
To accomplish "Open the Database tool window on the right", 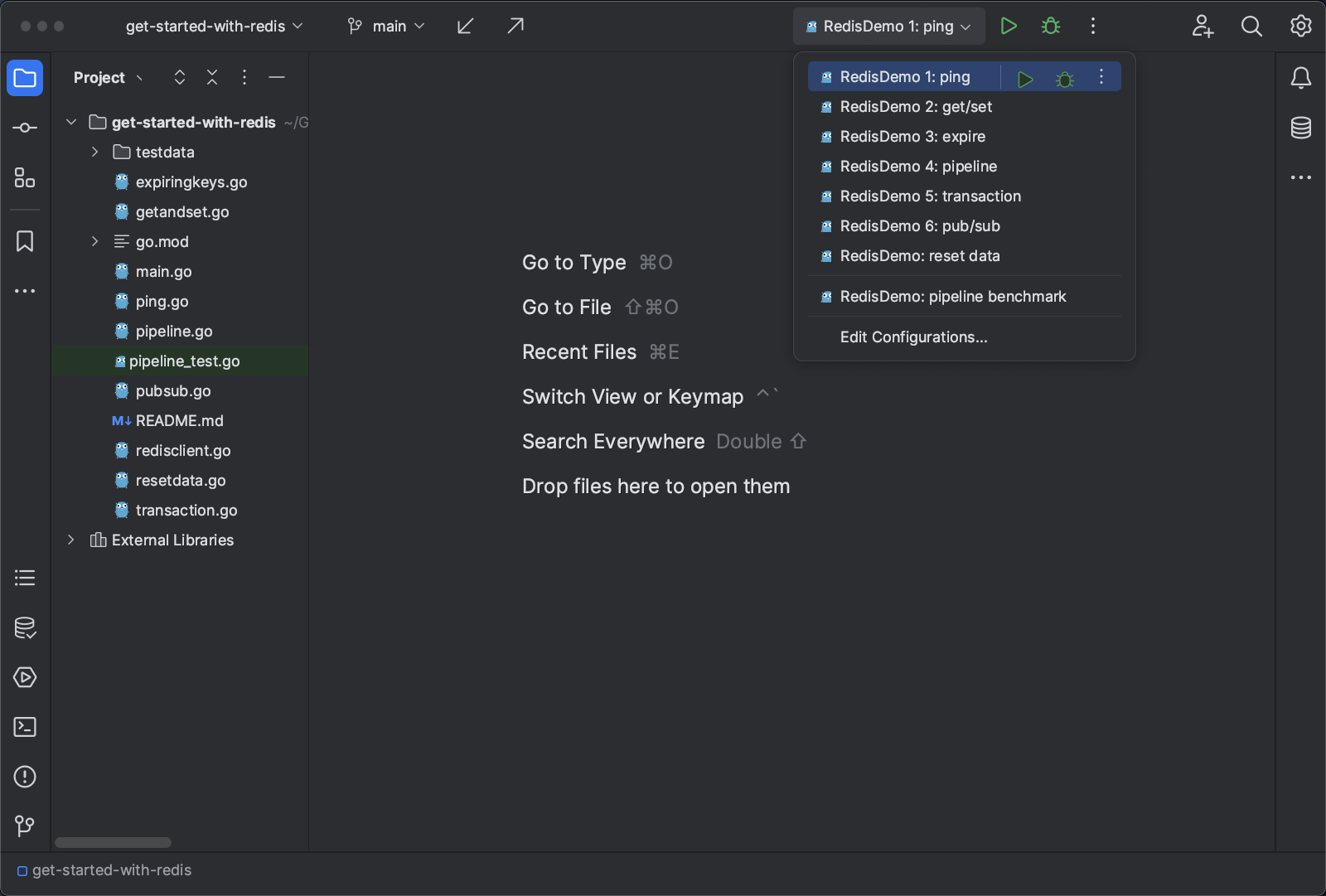I will (x=1300, y=128).
